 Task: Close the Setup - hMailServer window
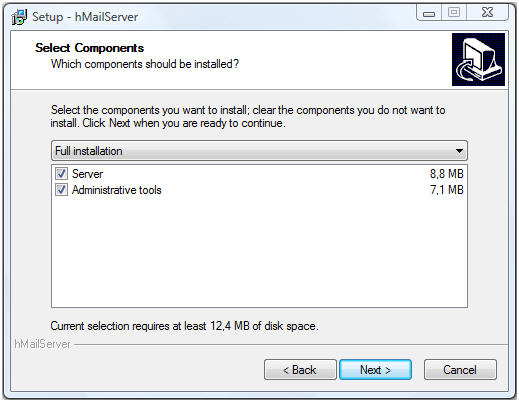pyautogui.click(x=487, y=13)
